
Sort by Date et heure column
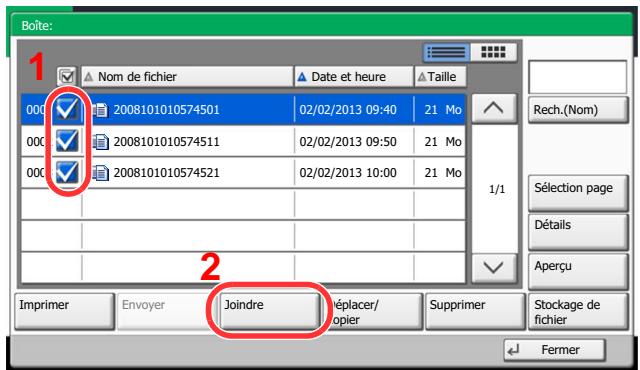point(353,77)
